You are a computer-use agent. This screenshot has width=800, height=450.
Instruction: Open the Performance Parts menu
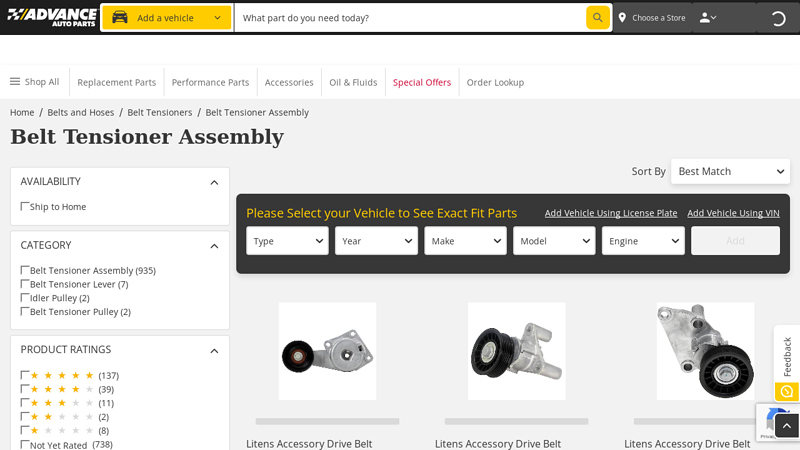coord(210,82)
